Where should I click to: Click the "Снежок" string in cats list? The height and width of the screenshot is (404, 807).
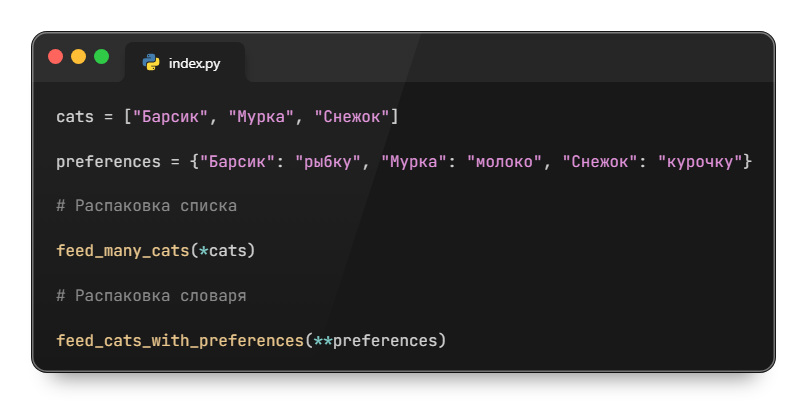(x=353, y=117)
